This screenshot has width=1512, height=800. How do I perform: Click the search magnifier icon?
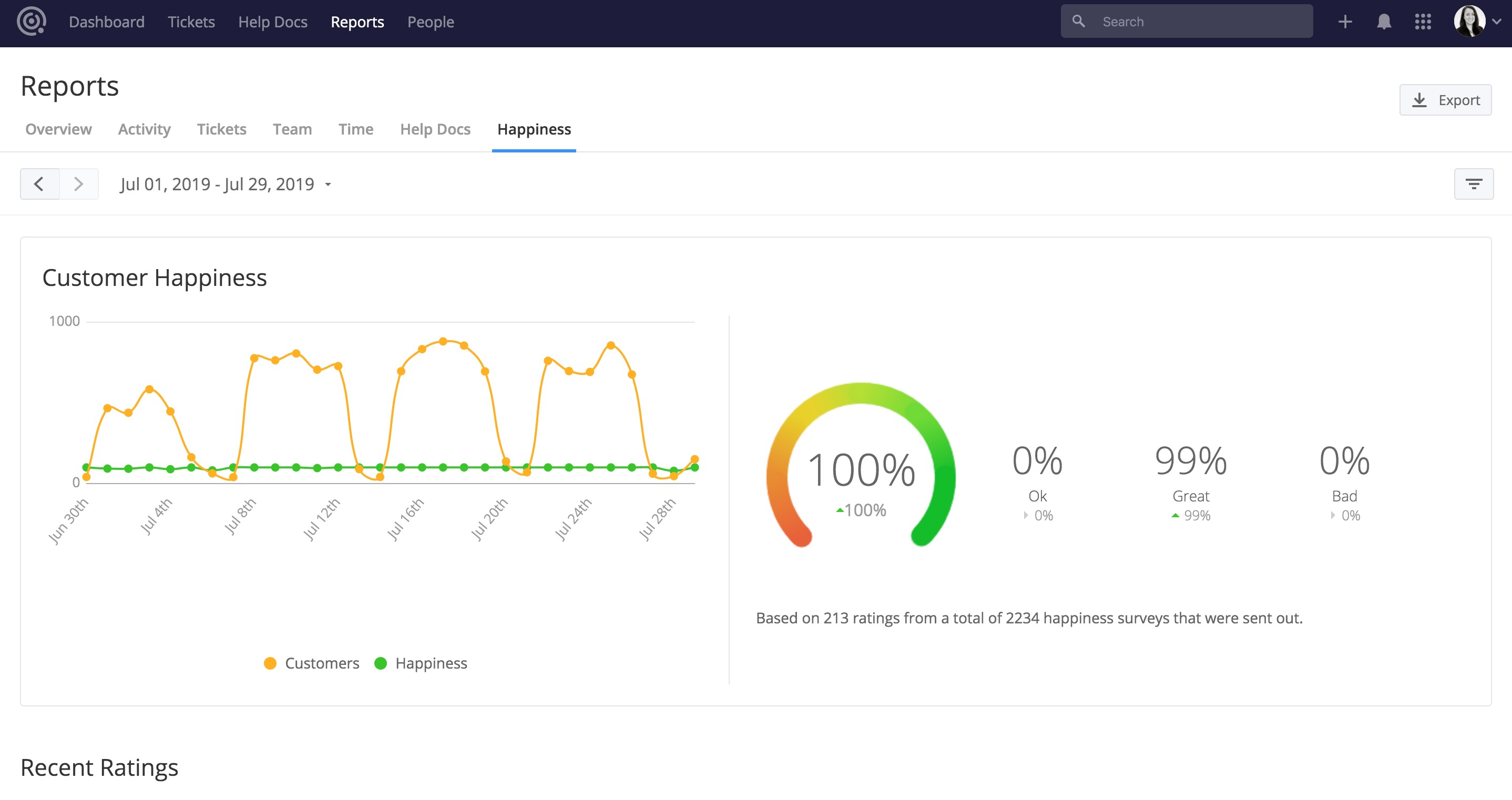(1078, 22)
